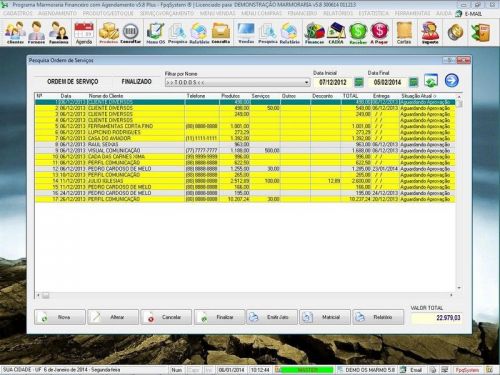
Task: Click the Matricial print button
Action: (325, 317)
